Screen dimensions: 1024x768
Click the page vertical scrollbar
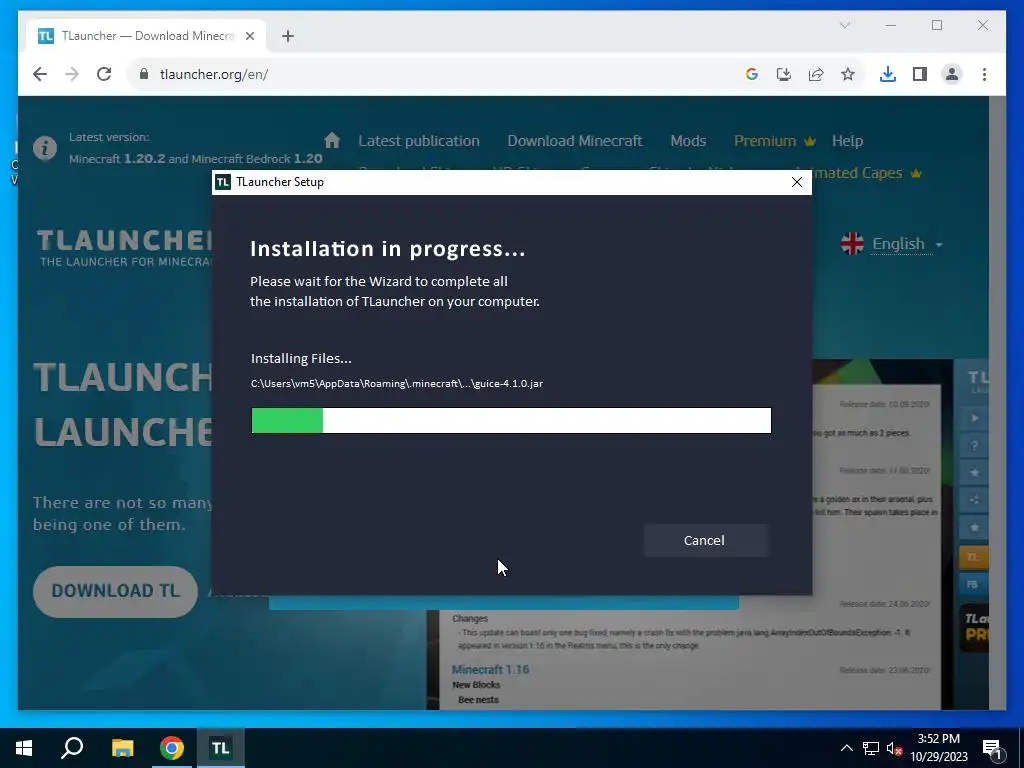[x=997, y=402]
